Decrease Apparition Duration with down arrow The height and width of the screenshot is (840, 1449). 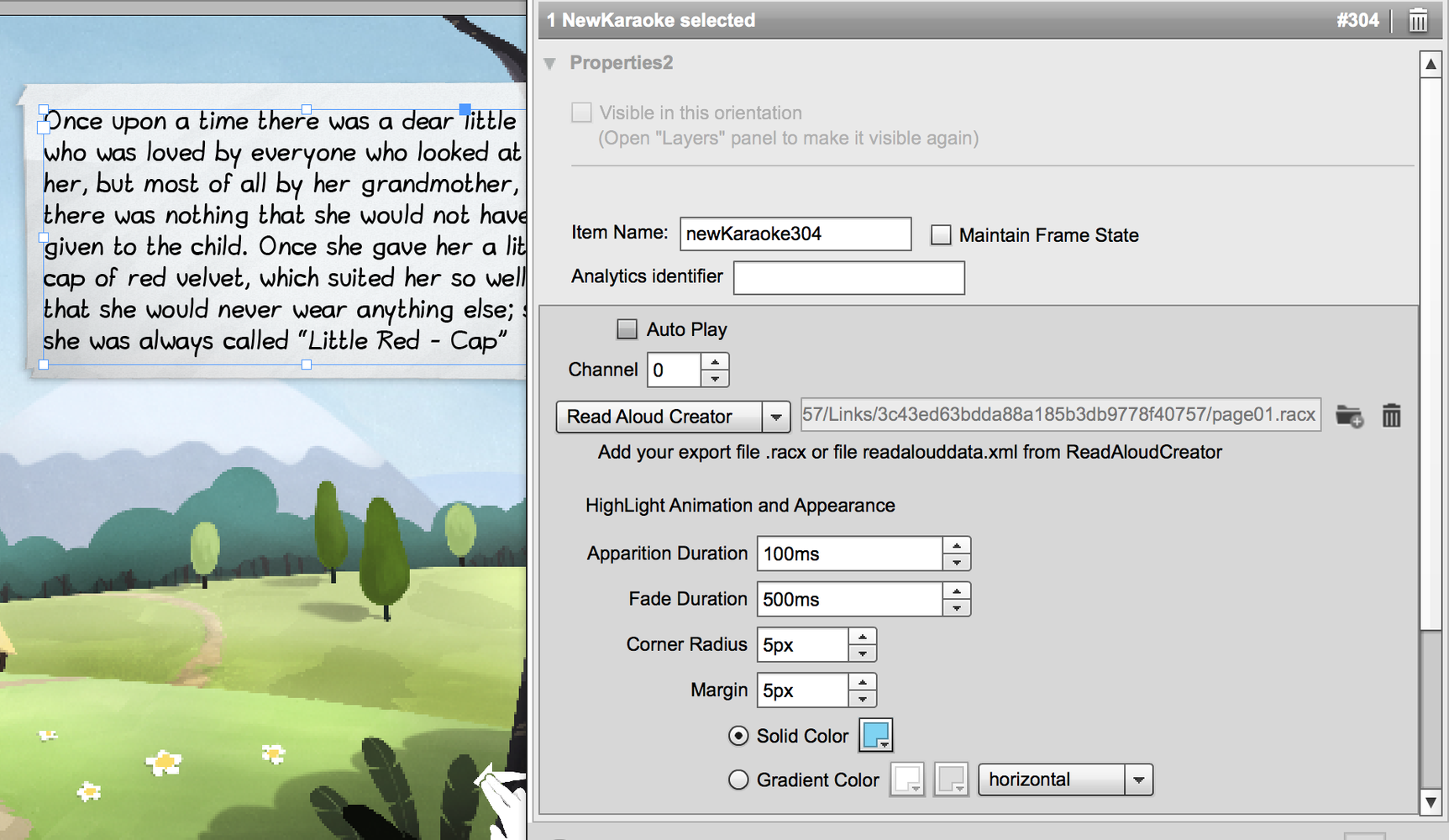(957, 562)
